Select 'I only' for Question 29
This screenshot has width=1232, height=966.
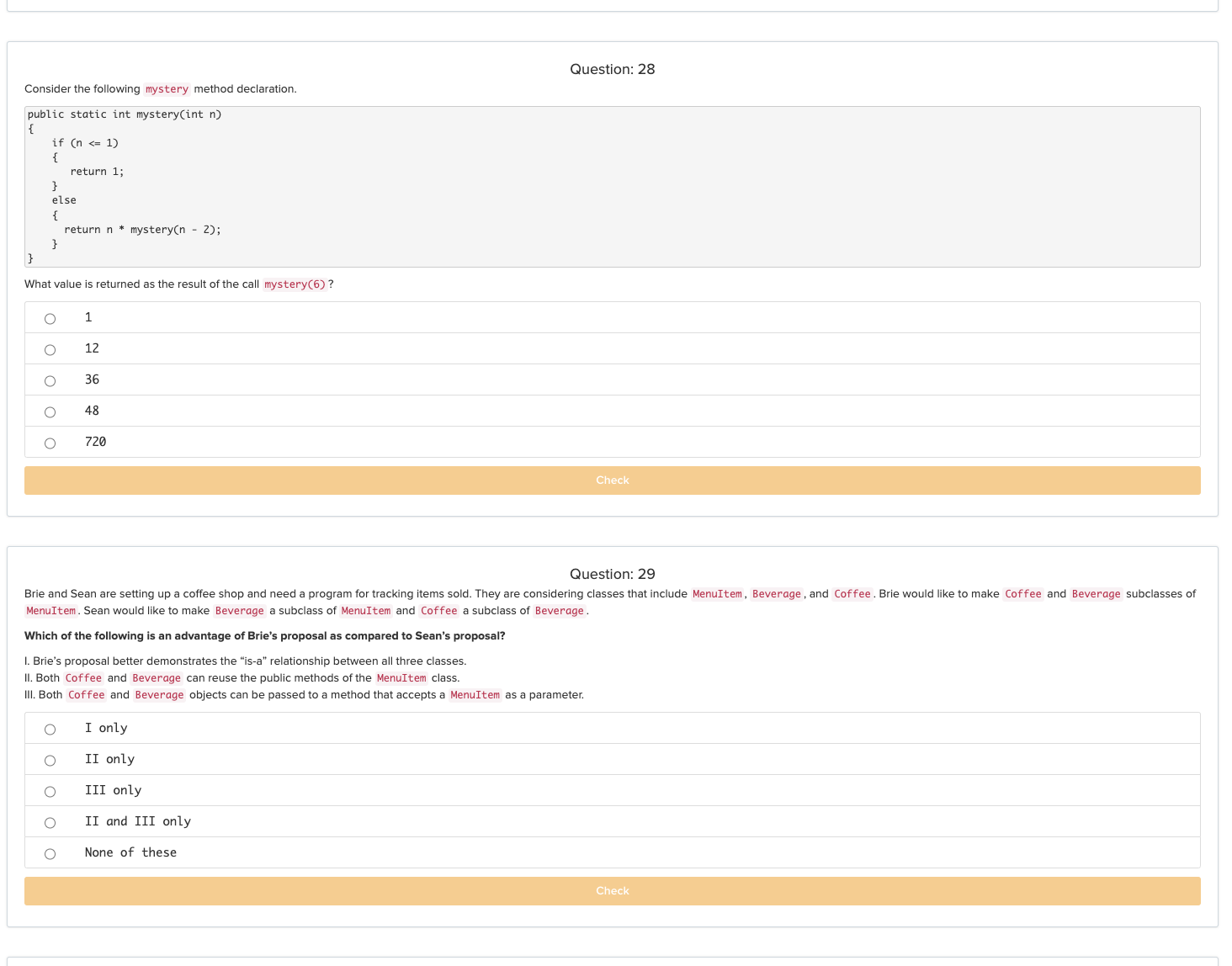49,729
